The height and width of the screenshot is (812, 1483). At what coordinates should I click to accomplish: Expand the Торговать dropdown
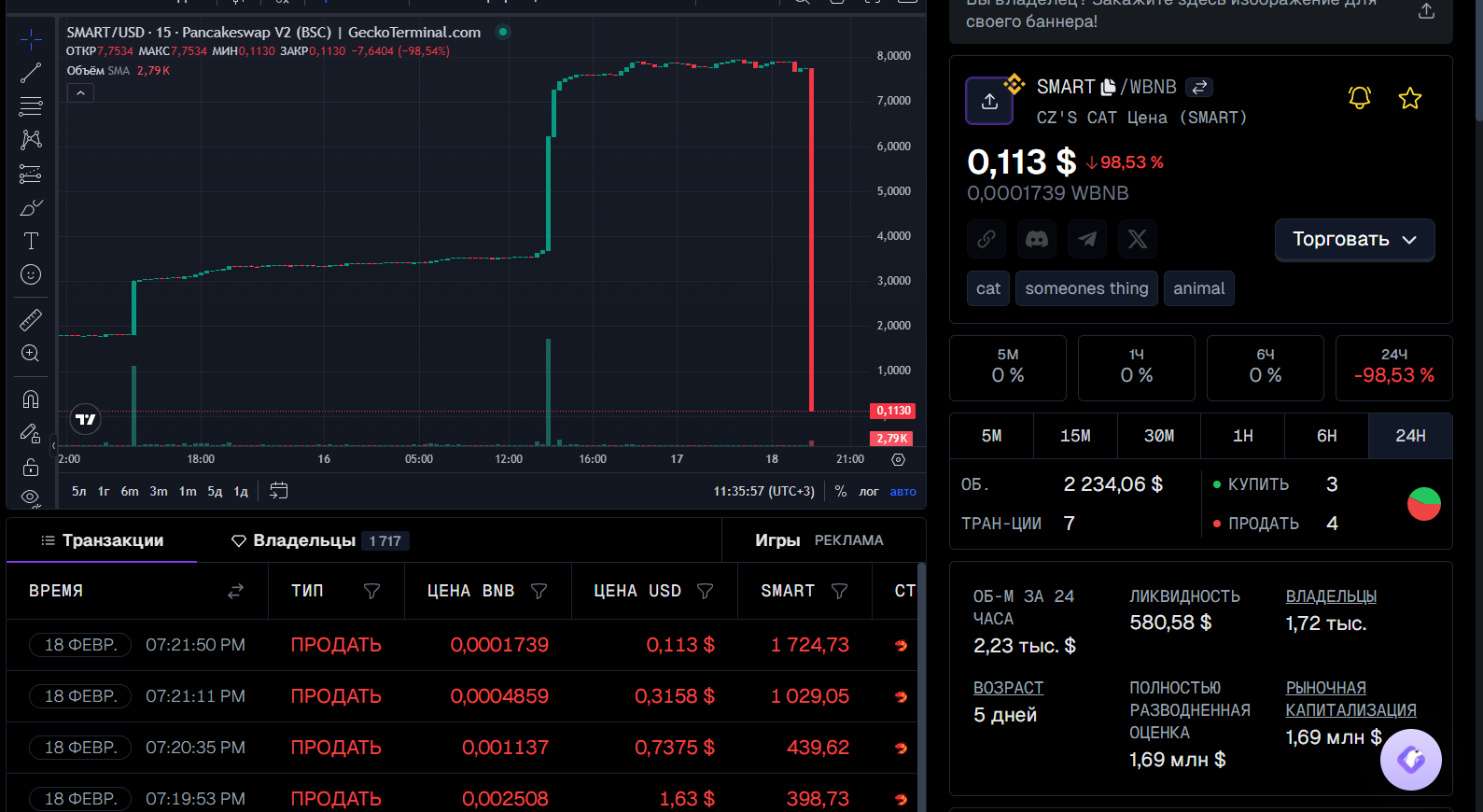pyautogui.click(x=1354, y=240)
